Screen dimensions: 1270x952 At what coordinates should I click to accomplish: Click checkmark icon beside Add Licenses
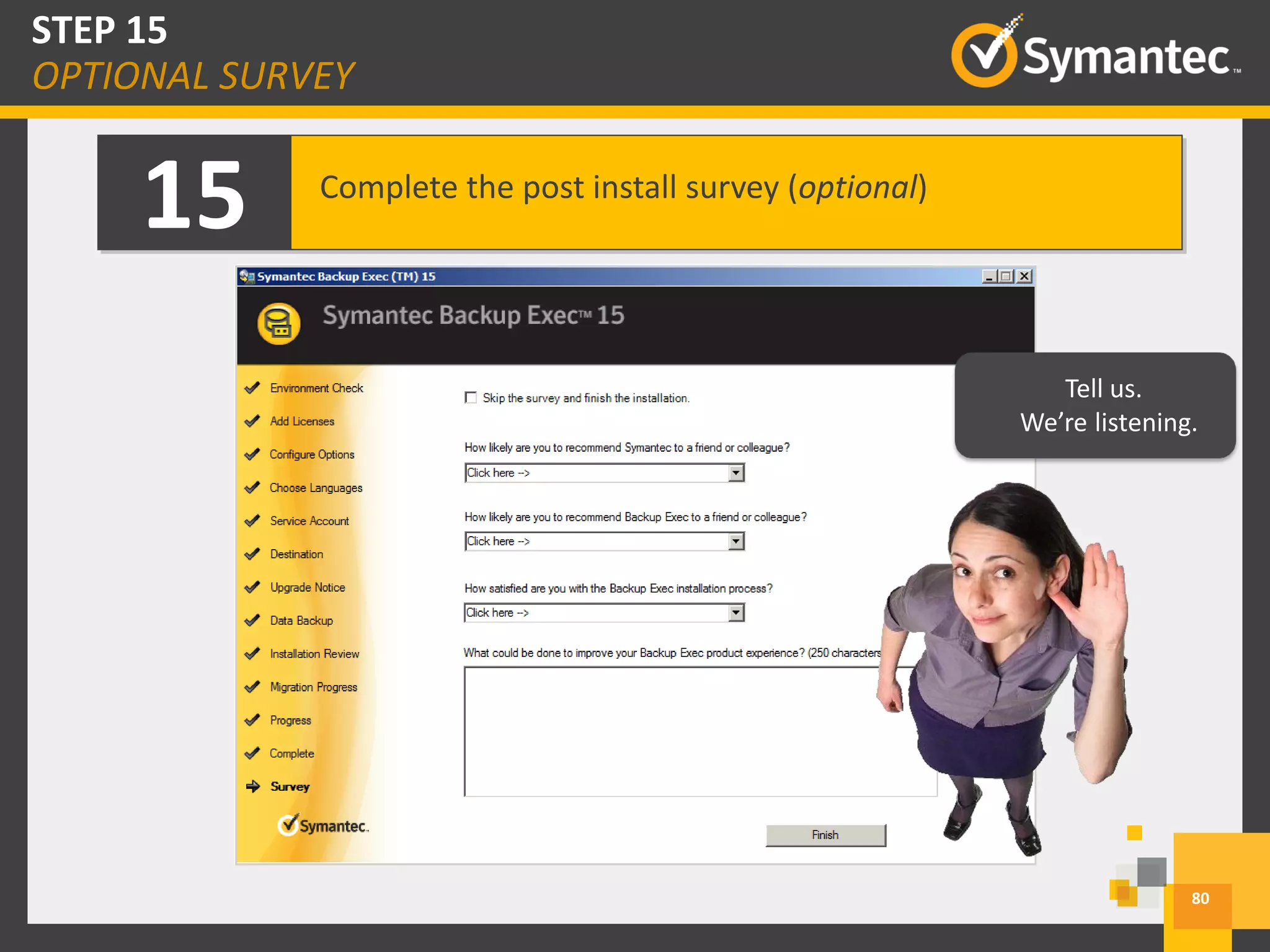(x=252, y=421)
